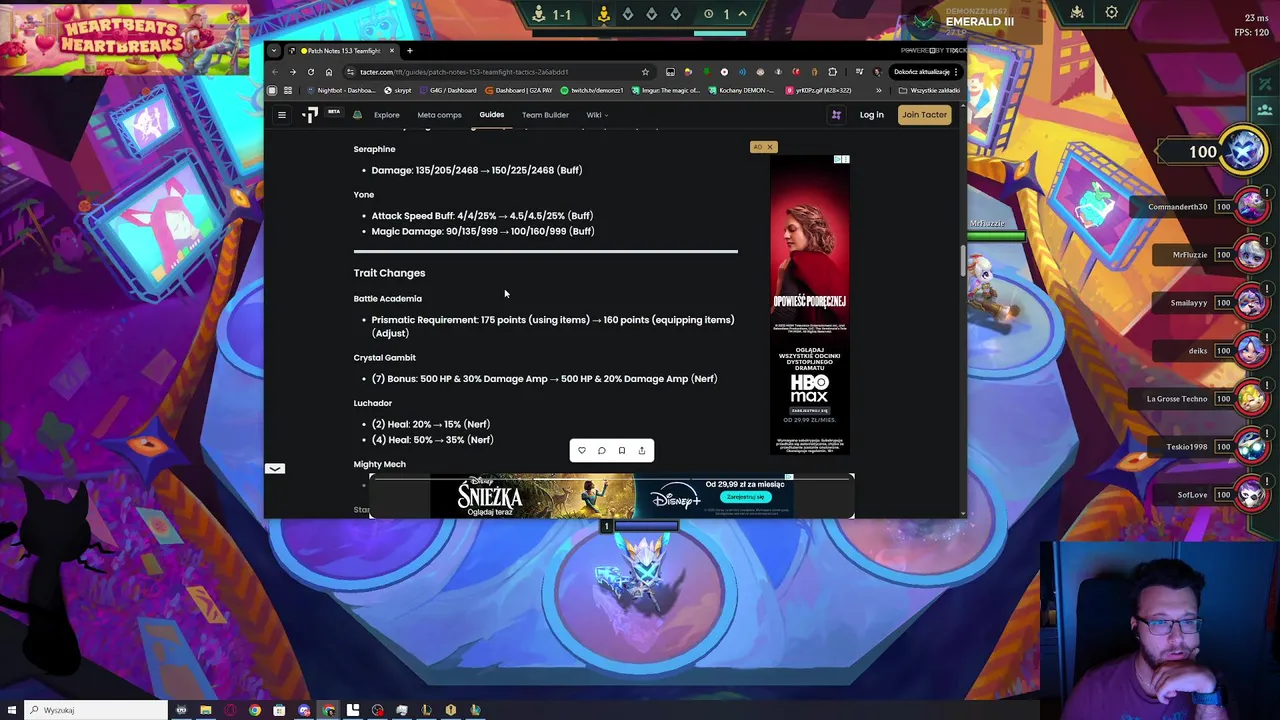Open the G4G / Dashboard bookmark
The image size is (1280, 720).
pos(448,90)
